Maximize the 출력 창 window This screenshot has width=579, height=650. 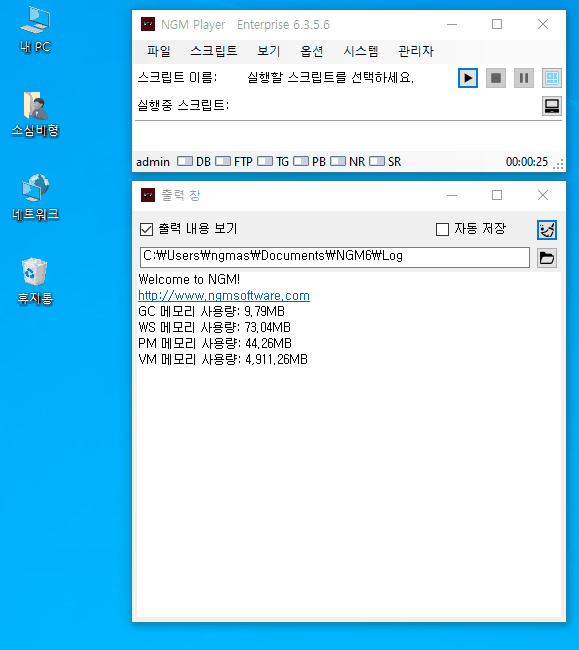[497, 195]
